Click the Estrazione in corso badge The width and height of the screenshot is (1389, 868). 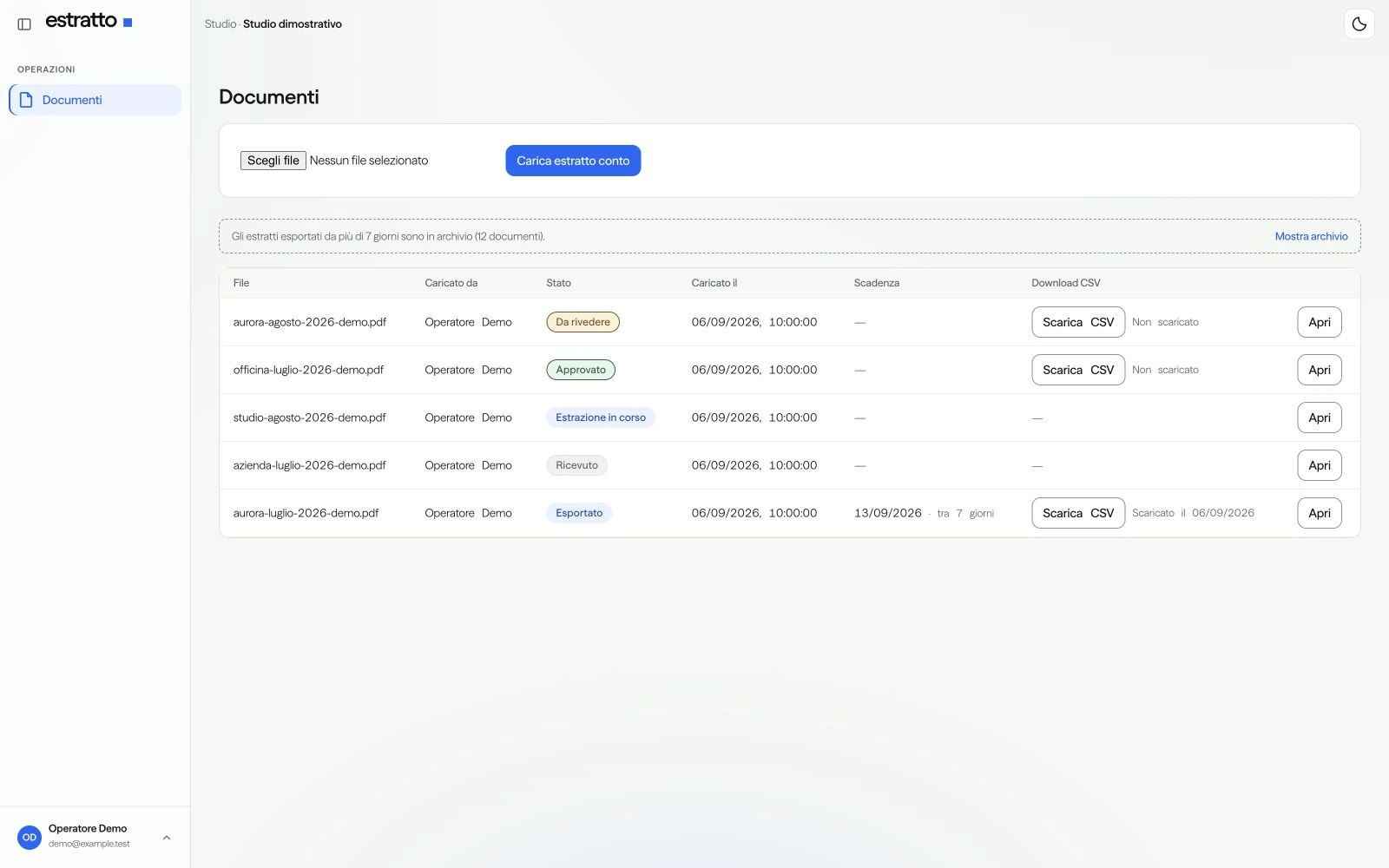(601, 418)
